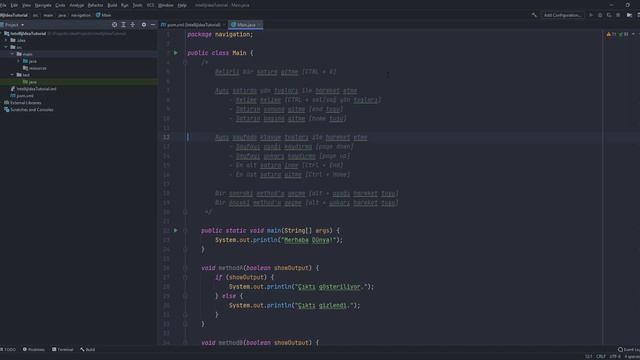The image size is (640, 360).
Task: Open the Tools menu
Action: [138, 5]
